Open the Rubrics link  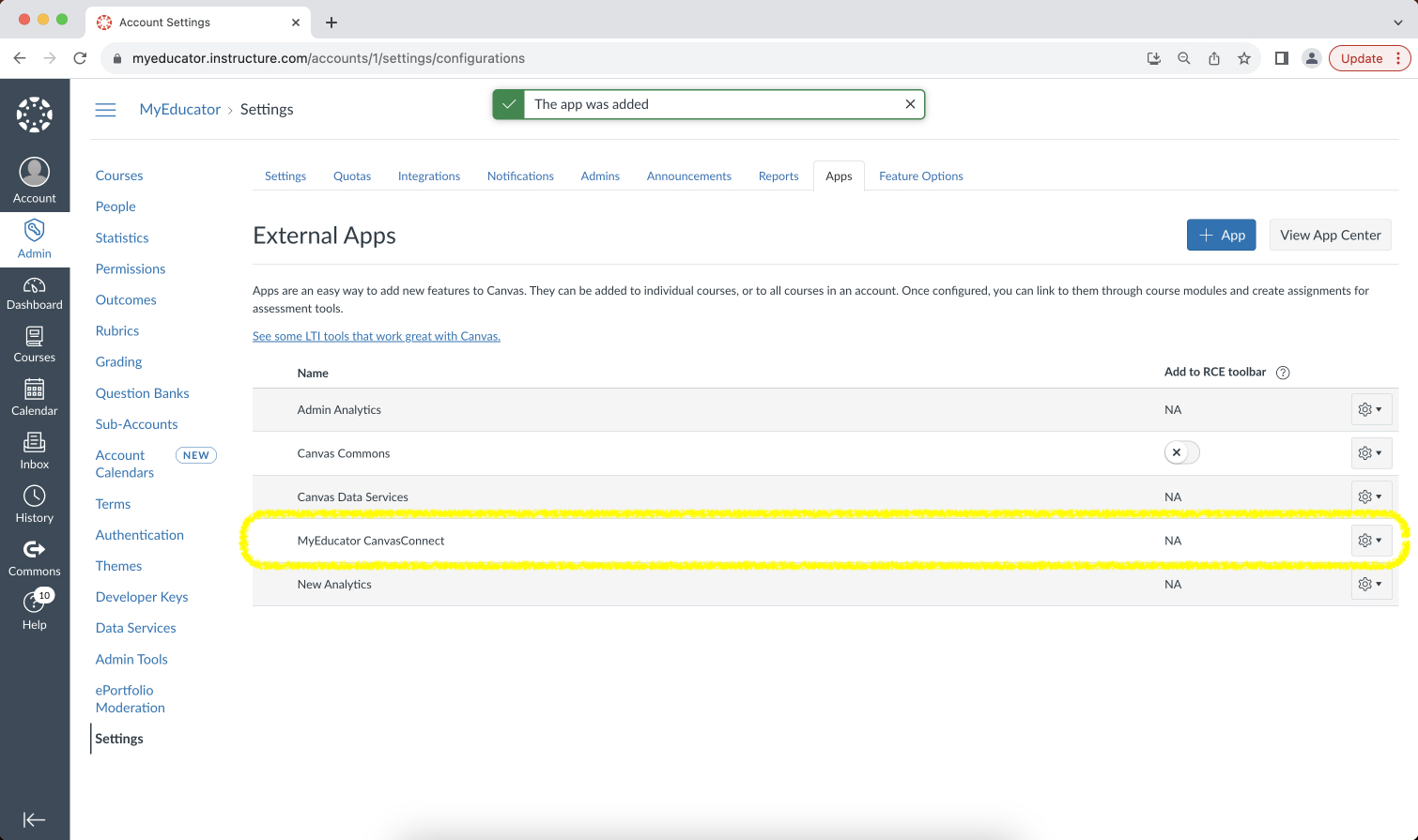click(117, 331)
